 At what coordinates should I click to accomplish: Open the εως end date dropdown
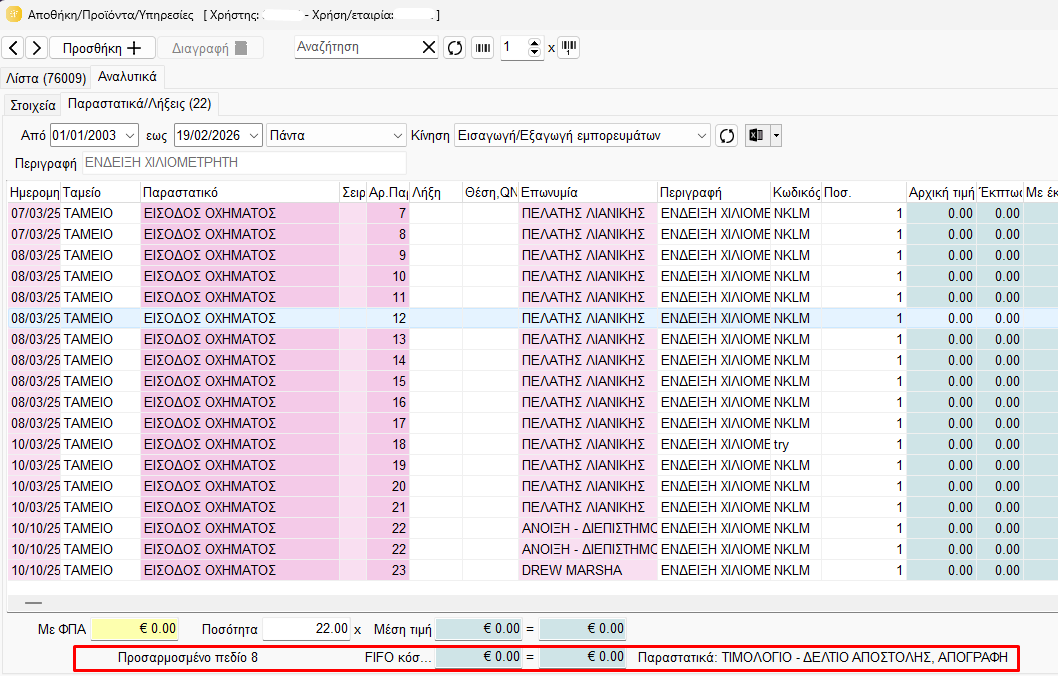click(x=253, y=135)
